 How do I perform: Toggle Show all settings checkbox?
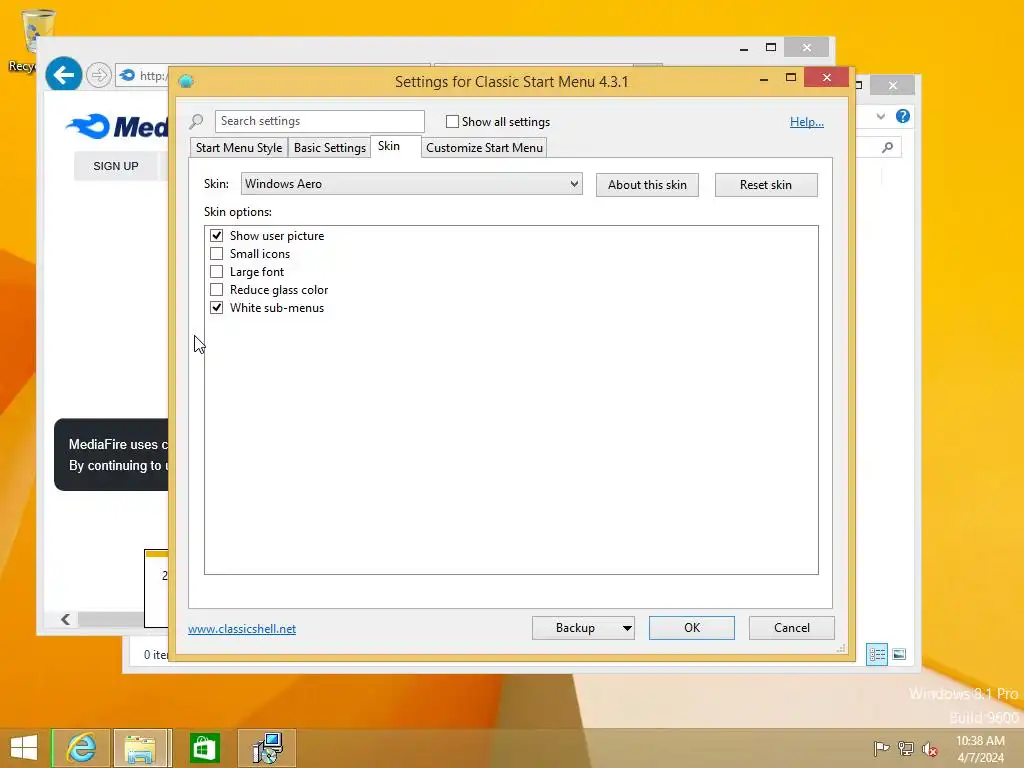click(452, 121)
